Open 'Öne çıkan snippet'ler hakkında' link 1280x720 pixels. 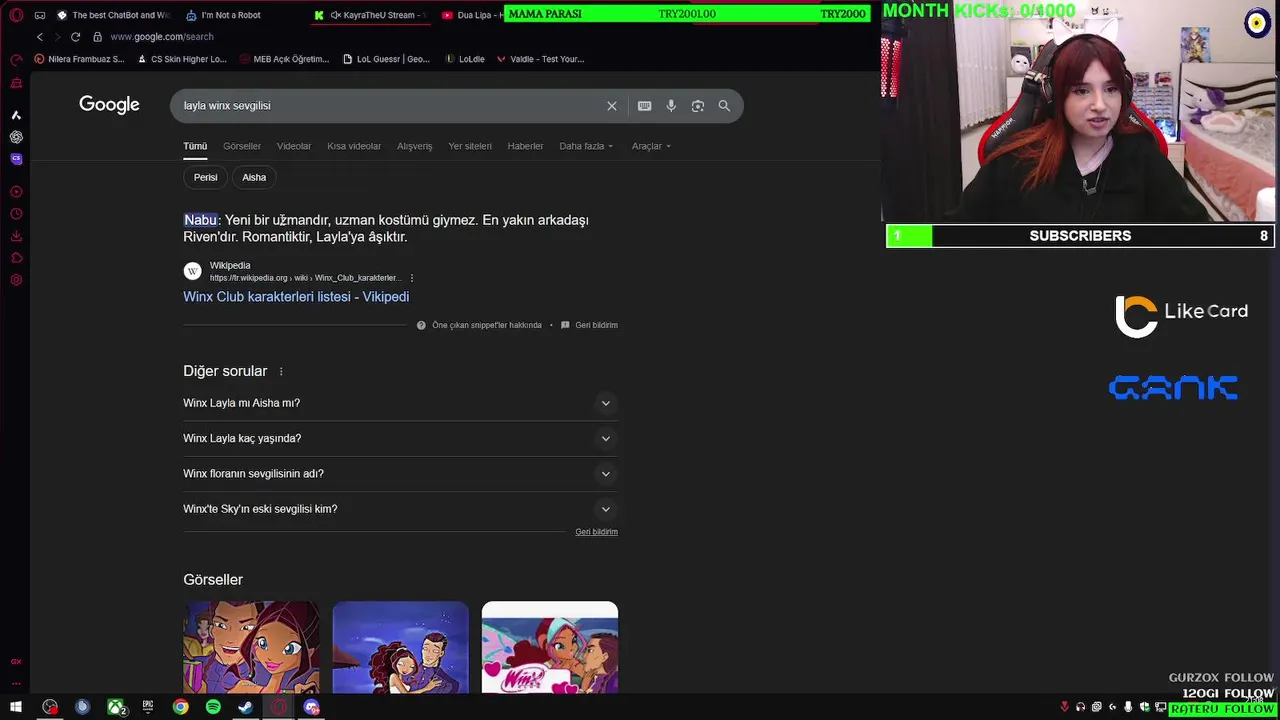pyautogui.click(x=479, y=325)
